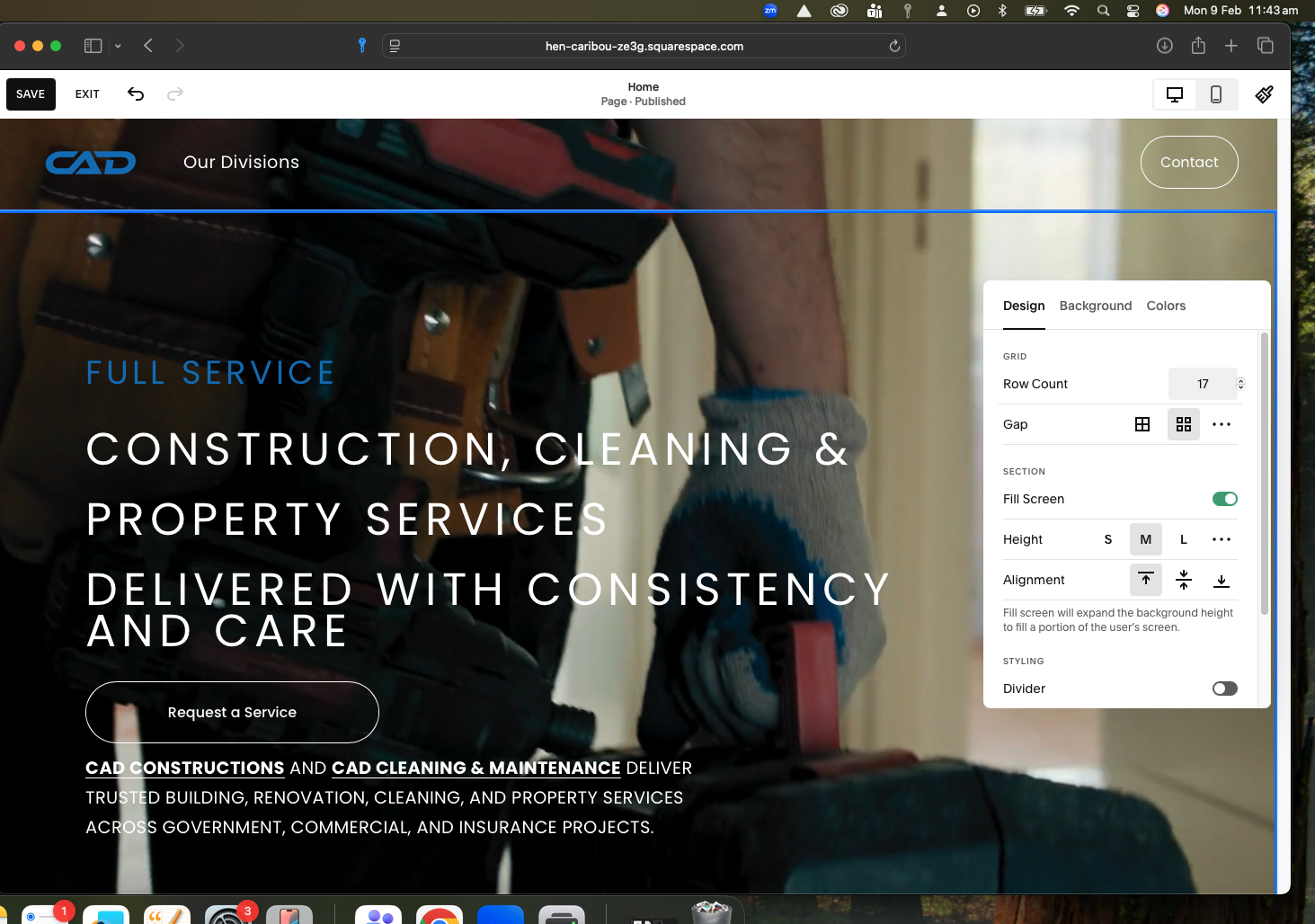Viewport: 1315px width, 924px height.
Task: Open more height options ellipsis
Action: pos(1222,539)
